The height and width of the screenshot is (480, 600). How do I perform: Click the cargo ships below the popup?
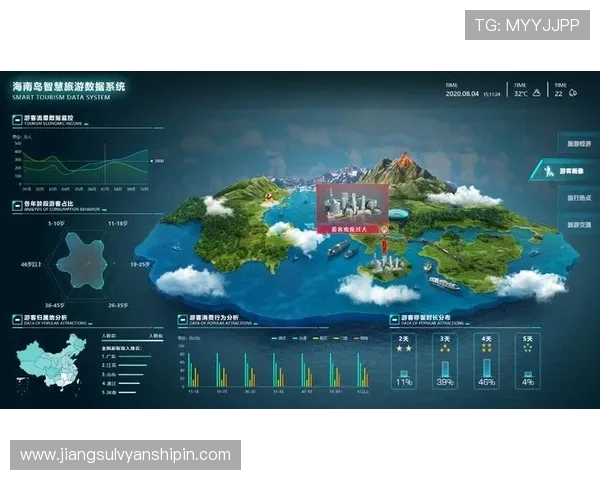click(342, 248)
